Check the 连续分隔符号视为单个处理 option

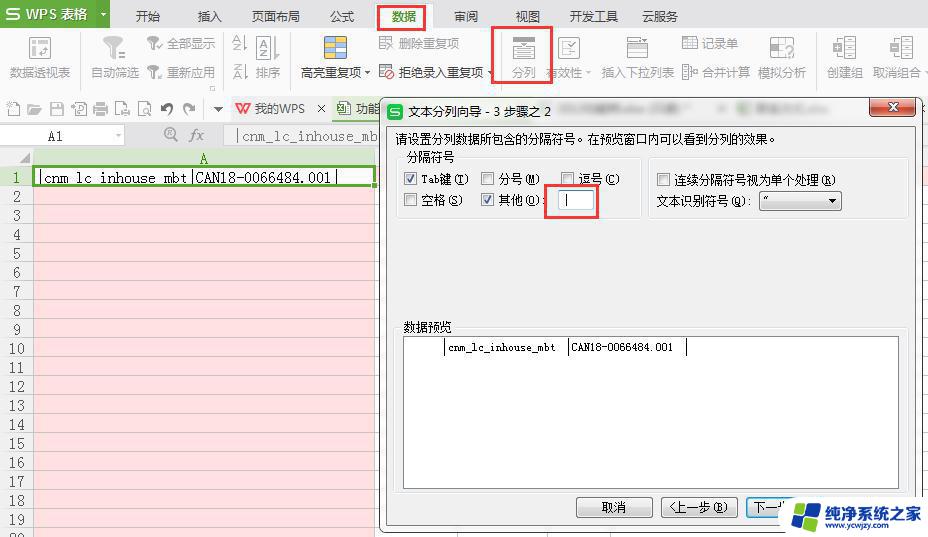pyautogui.click(x=664, y=180)
